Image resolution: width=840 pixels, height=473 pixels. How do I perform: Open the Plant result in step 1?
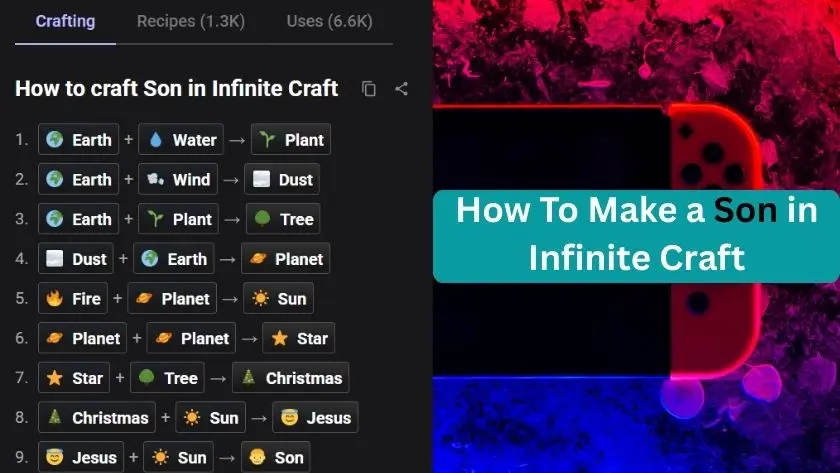(291, 139)
